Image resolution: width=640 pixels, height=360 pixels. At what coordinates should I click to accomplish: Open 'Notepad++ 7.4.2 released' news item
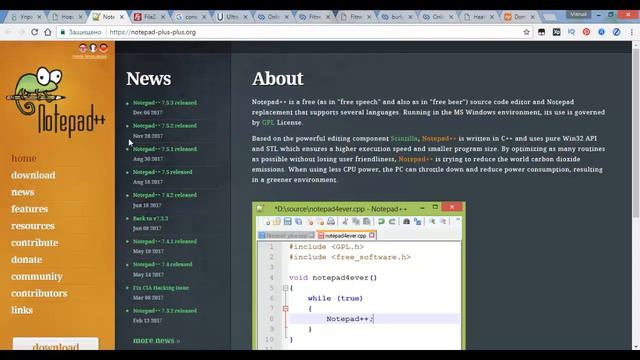[164, 195]
